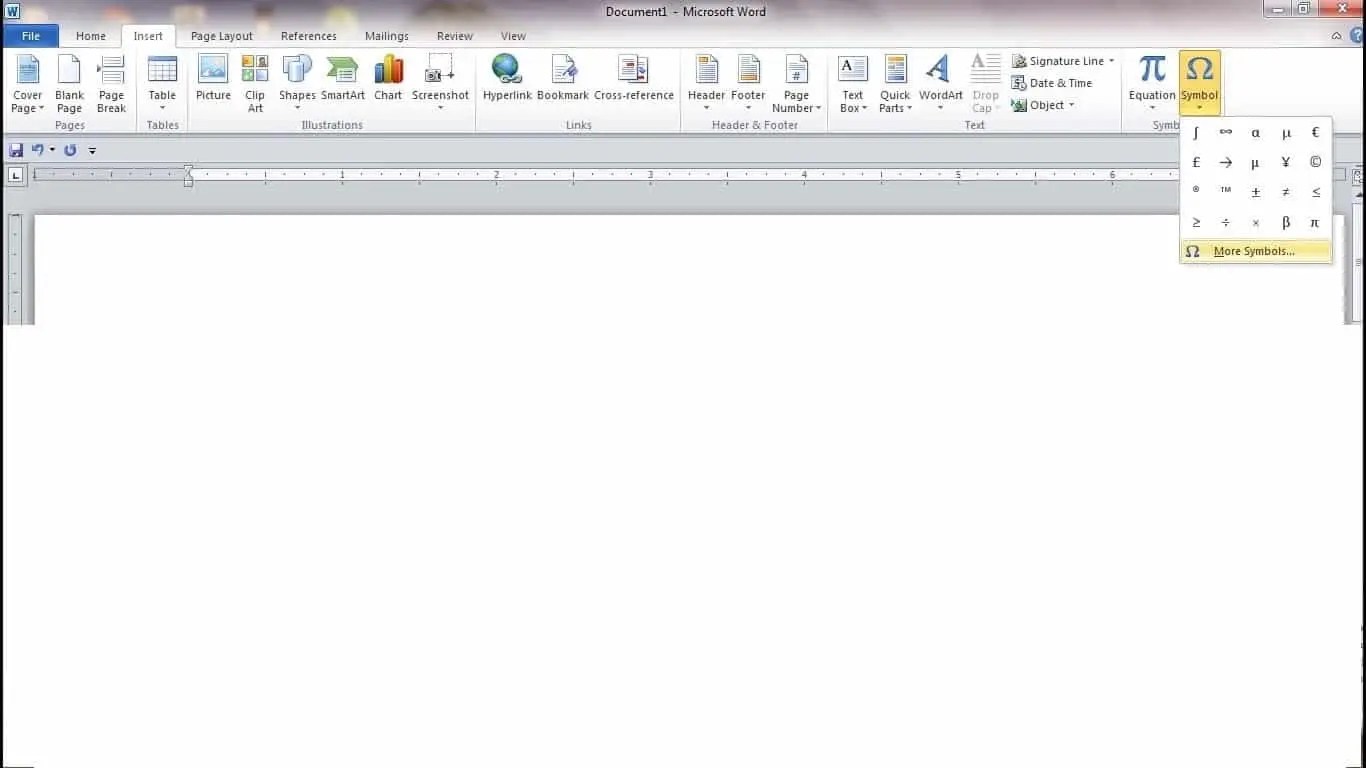Image resolution: width=1366 pixels, height=768 pixels.
Task: Save the document via Quick Access
Action: tap(16, 150)
